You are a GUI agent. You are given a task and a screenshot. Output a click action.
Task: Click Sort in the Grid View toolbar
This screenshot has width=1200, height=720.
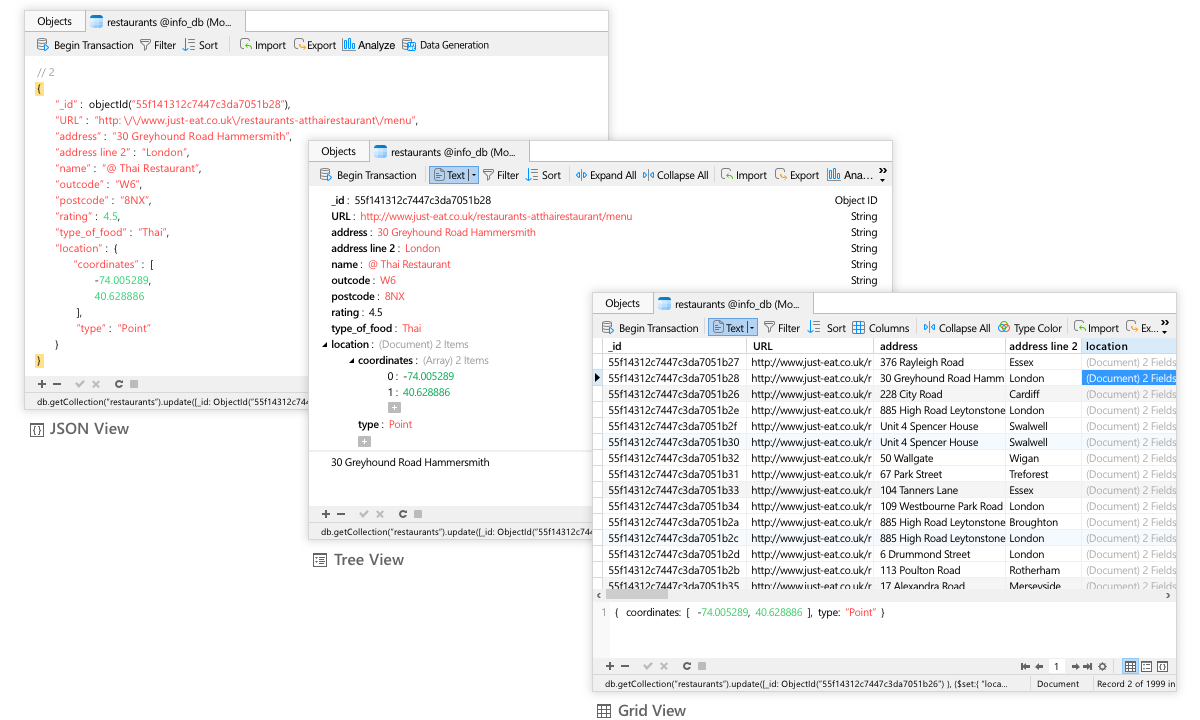point(827,328)
